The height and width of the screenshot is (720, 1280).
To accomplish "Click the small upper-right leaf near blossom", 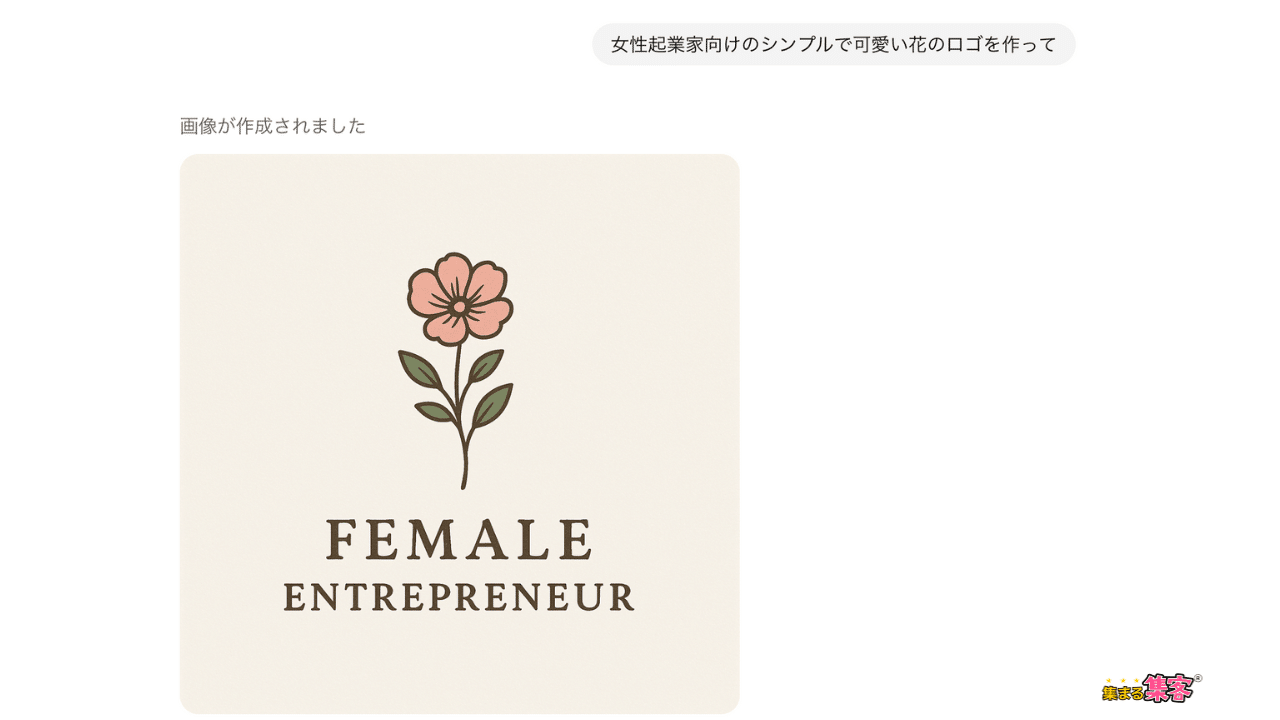I will [486, 365].
